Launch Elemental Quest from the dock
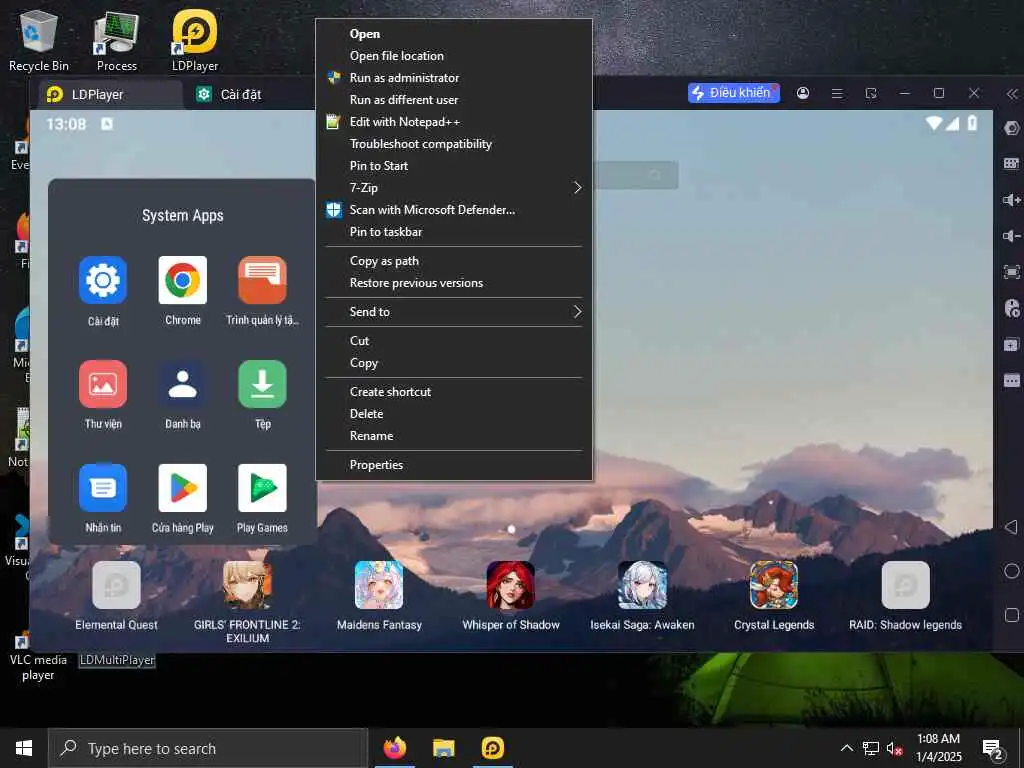Screen dimensions: 1024x768 click(116, 596)
